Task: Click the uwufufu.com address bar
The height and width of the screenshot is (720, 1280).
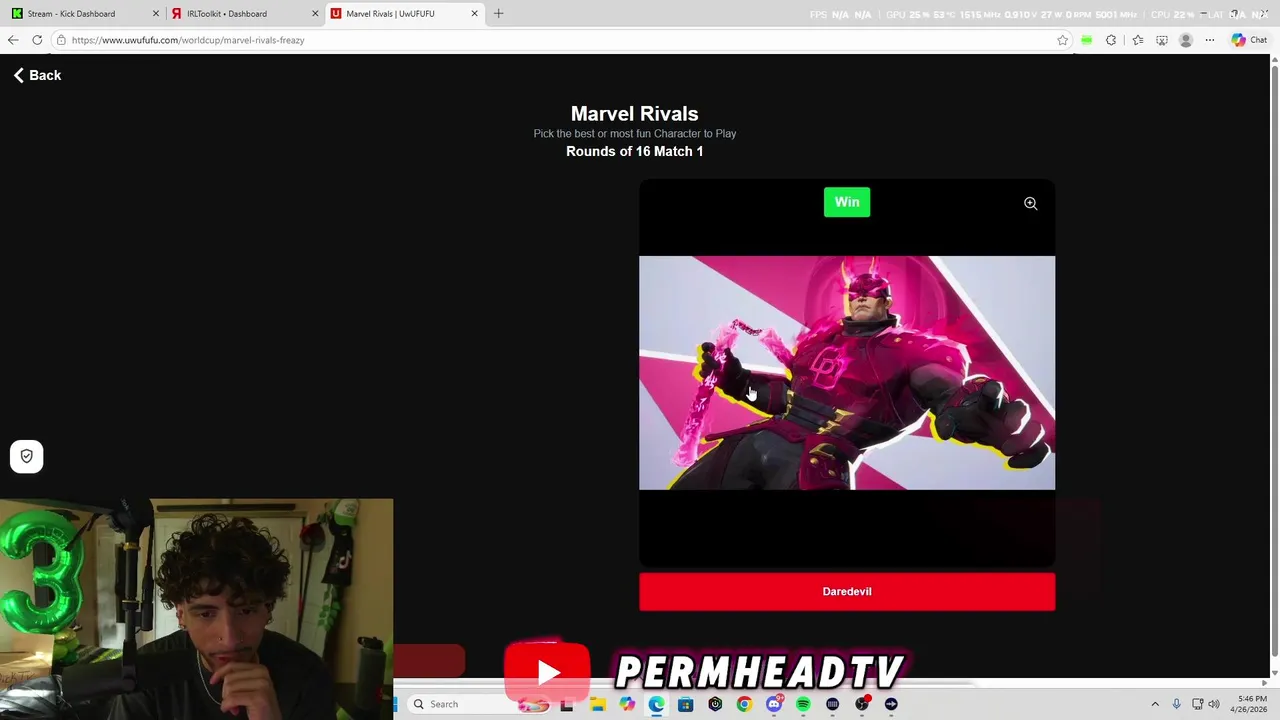Action: (560, 40)
